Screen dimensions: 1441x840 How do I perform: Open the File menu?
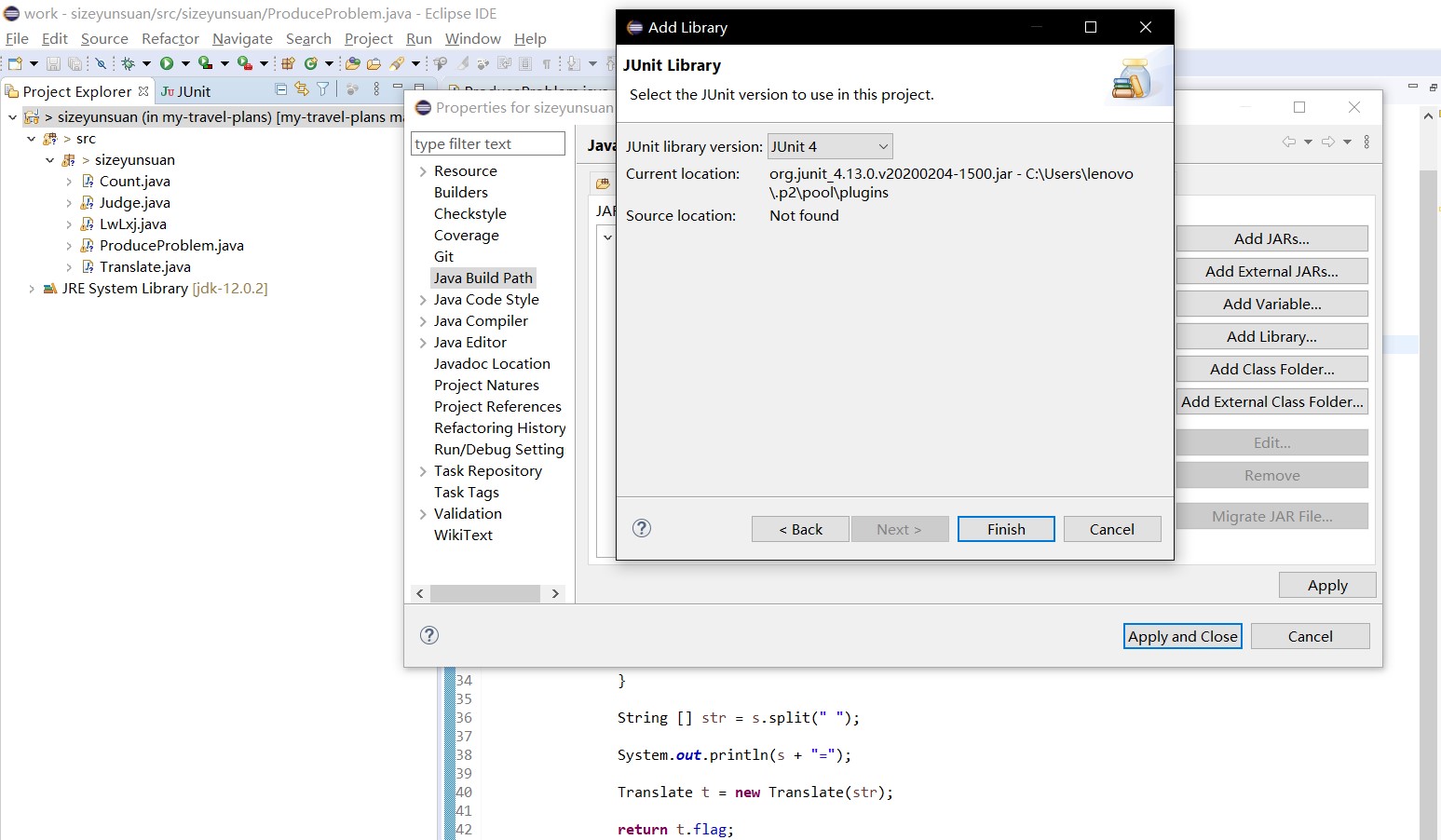17,38
